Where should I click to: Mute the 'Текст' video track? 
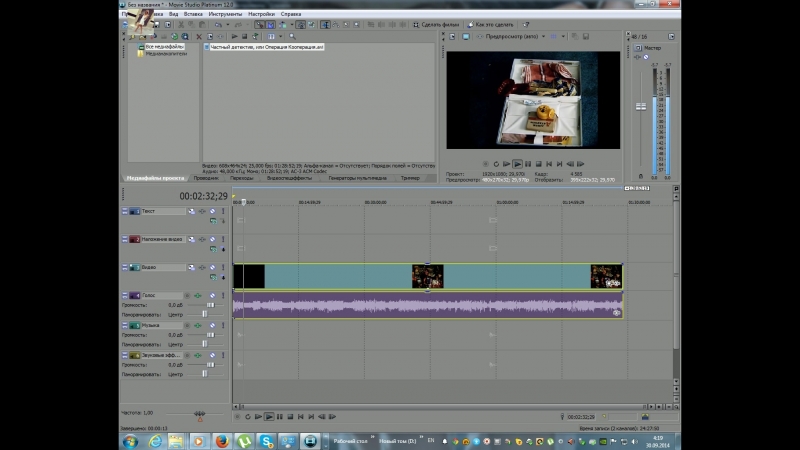(x=212, y=211)
